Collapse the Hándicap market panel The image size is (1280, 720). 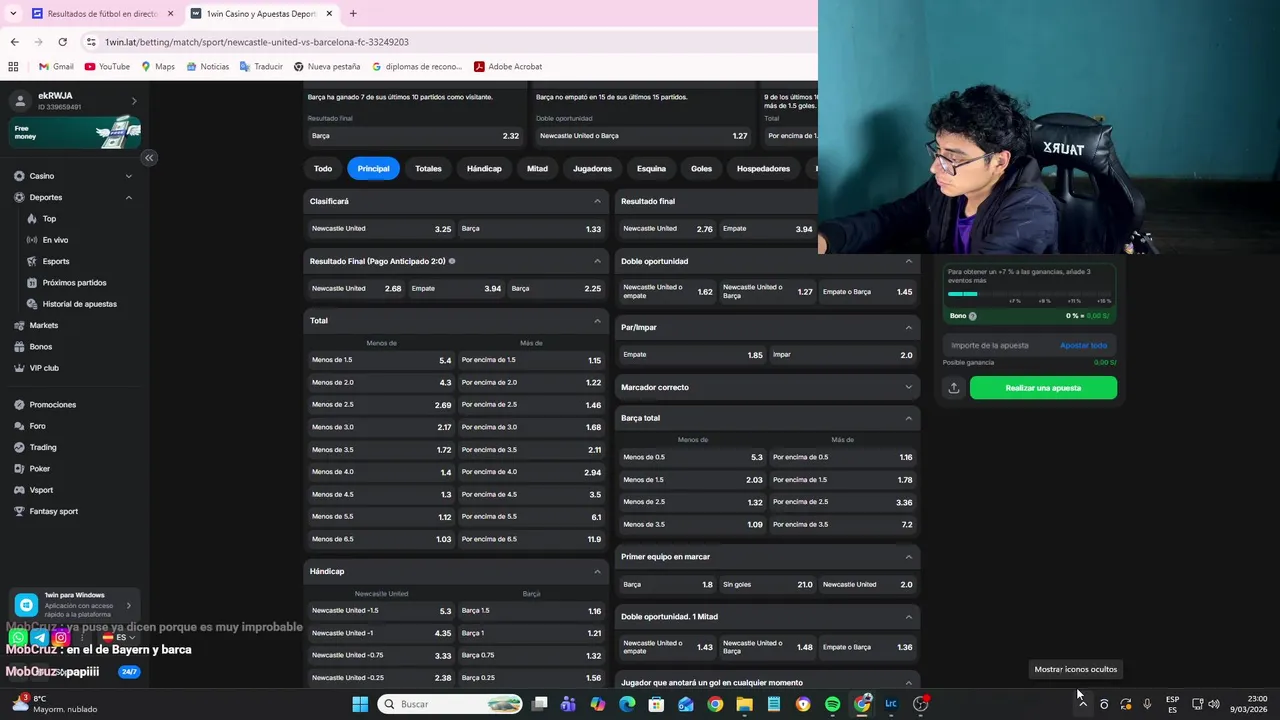[x=597, y=571]
